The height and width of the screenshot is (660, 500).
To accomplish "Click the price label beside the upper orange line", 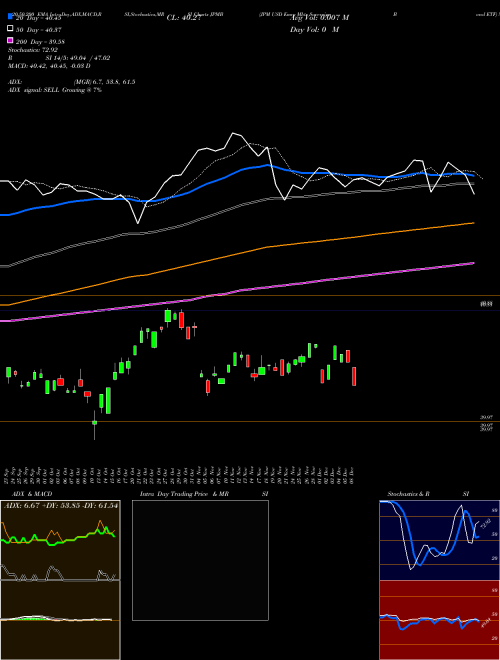I will coord(487,303).
